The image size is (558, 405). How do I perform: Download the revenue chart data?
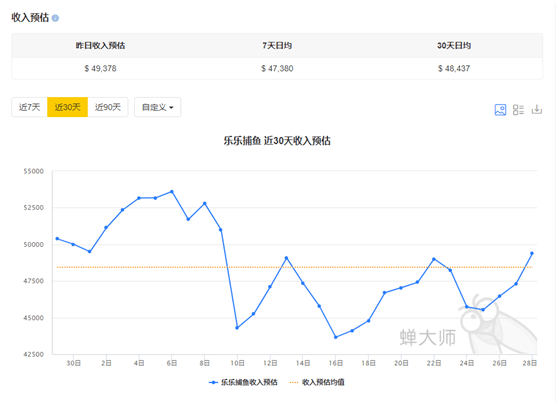(537, 109)
